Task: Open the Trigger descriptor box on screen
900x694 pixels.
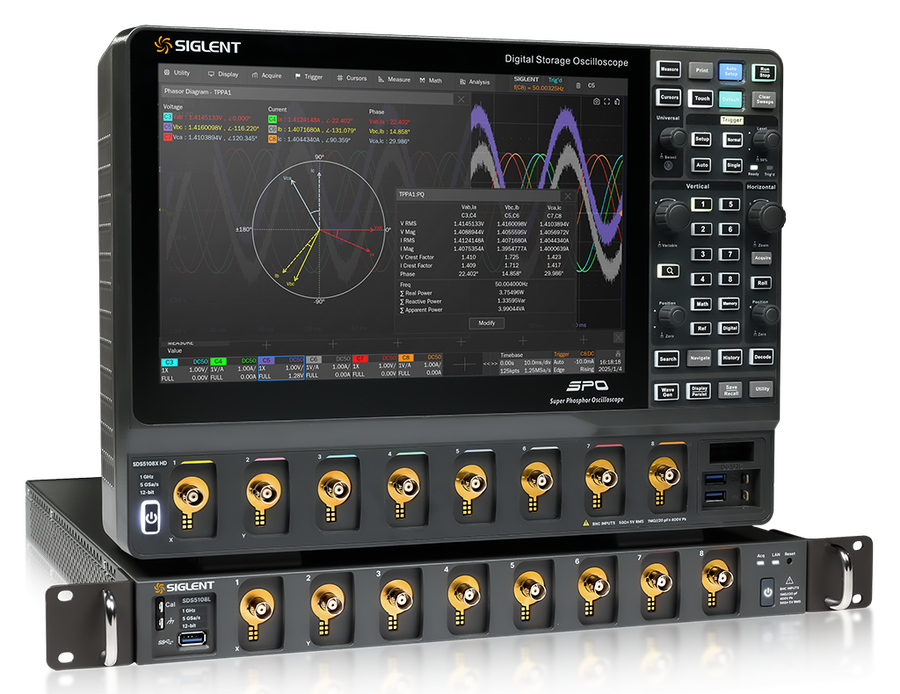Action: pos(574,362)
